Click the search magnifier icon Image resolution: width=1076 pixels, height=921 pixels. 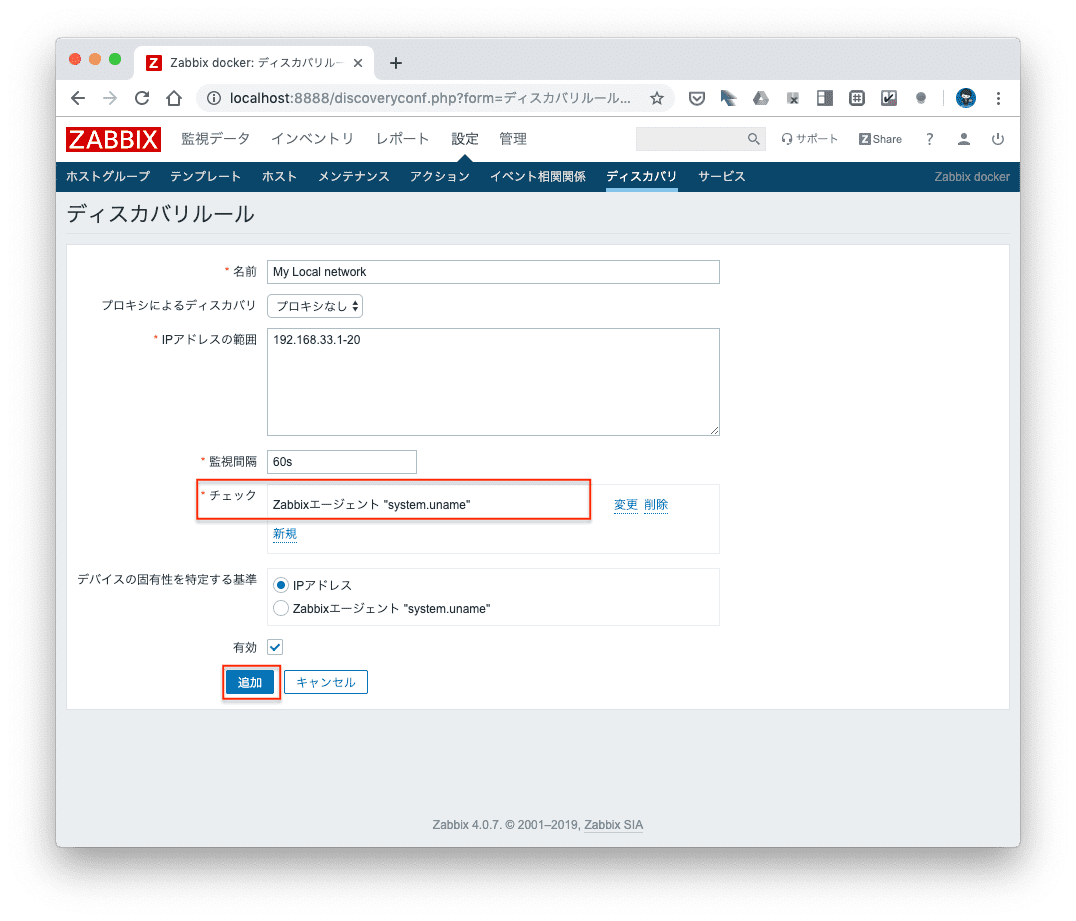click(753, 139)
